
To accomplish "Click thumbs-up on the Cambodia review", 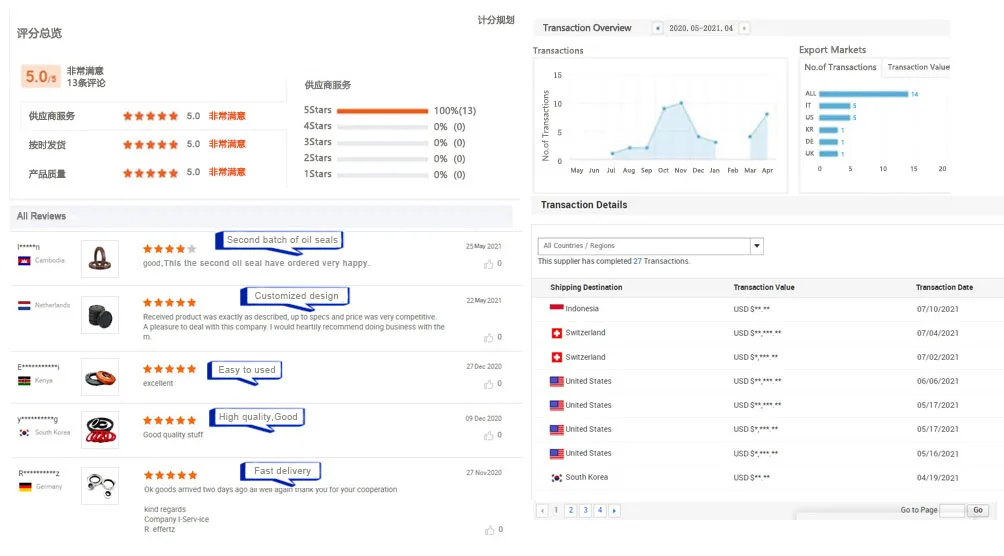I will point(488,264).
